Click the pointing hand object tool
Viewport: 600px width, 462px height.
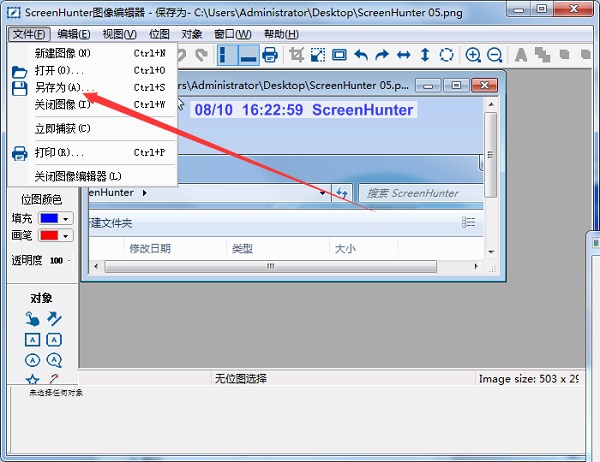coord(33,318)
